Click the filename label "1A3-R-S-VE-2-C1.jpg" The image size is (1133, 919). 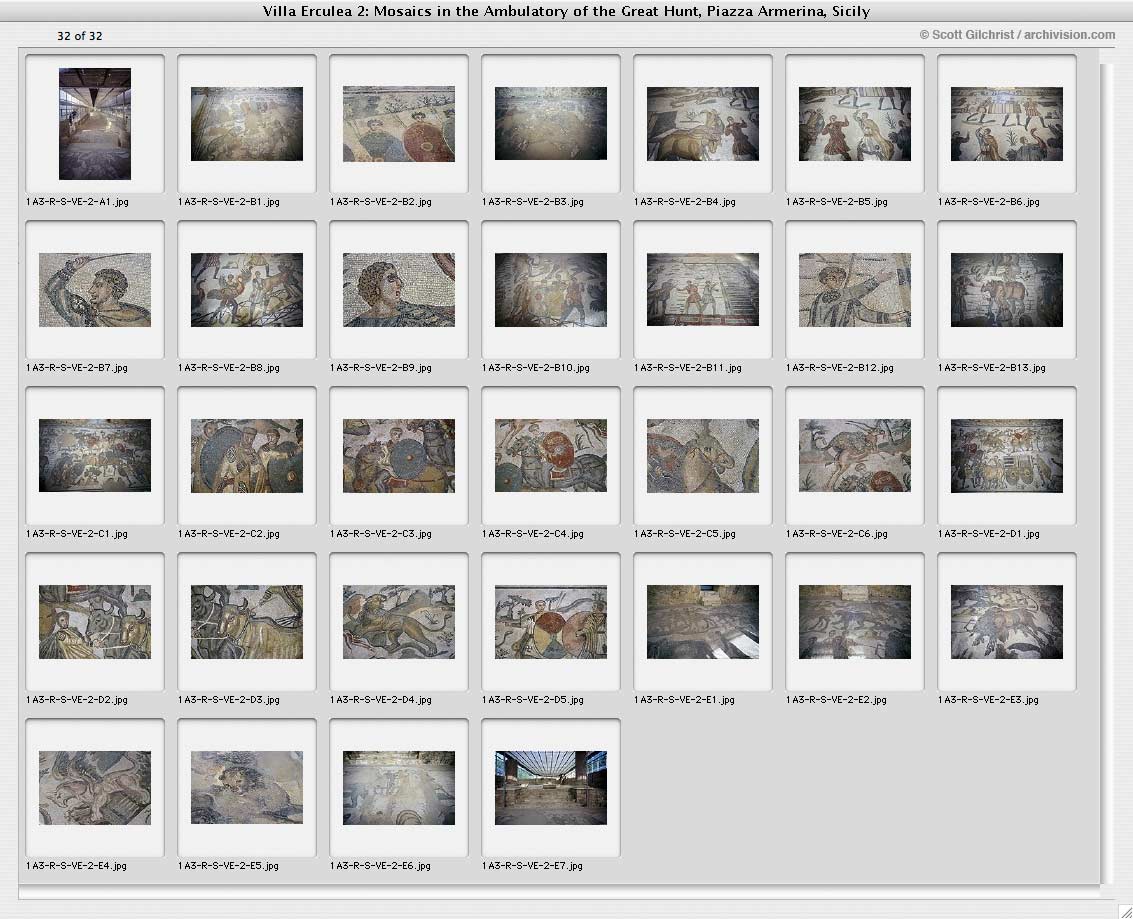(77, 534)
